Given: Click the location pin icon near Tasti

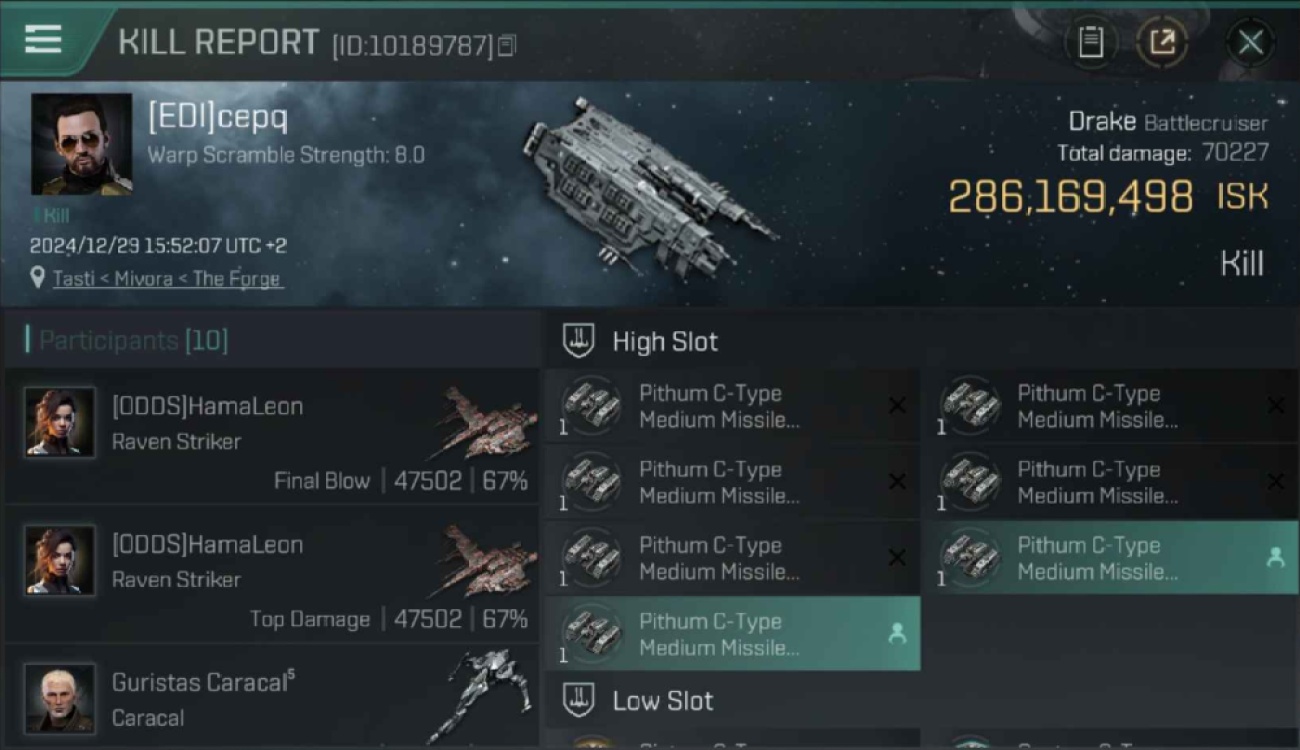Looking at the screenshot, I should tap(38, 279).
